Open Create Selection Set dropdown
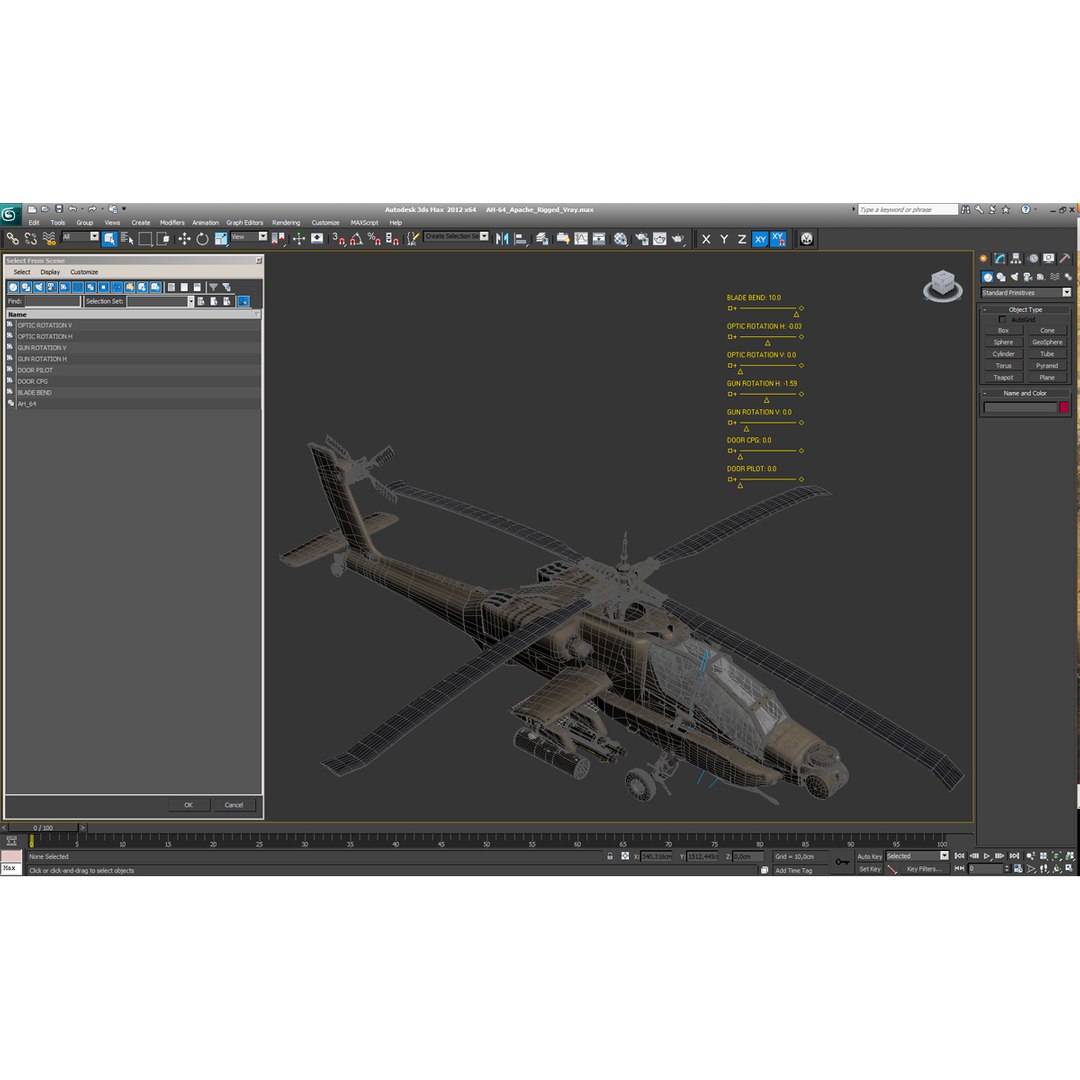Image resolution: width=1080 pixels, height=1080 pixels. point(456,236)
